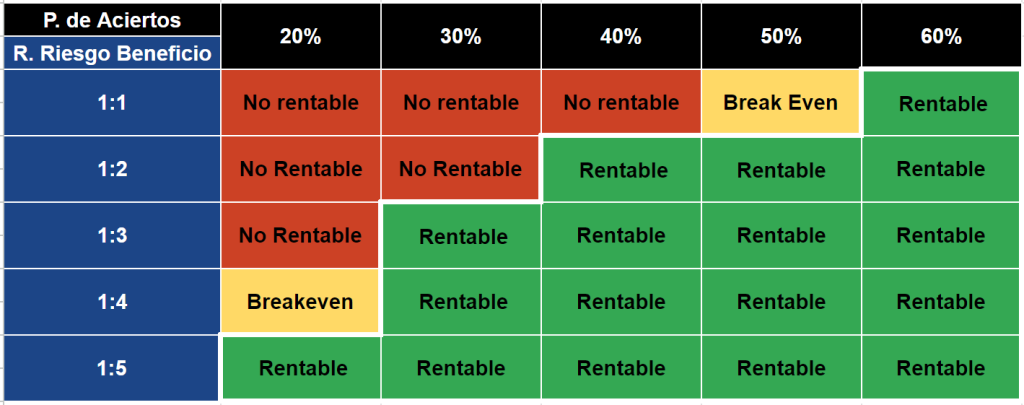Click the "Rentable" cell for 1:1 at 60%

(x=943, y=103)
